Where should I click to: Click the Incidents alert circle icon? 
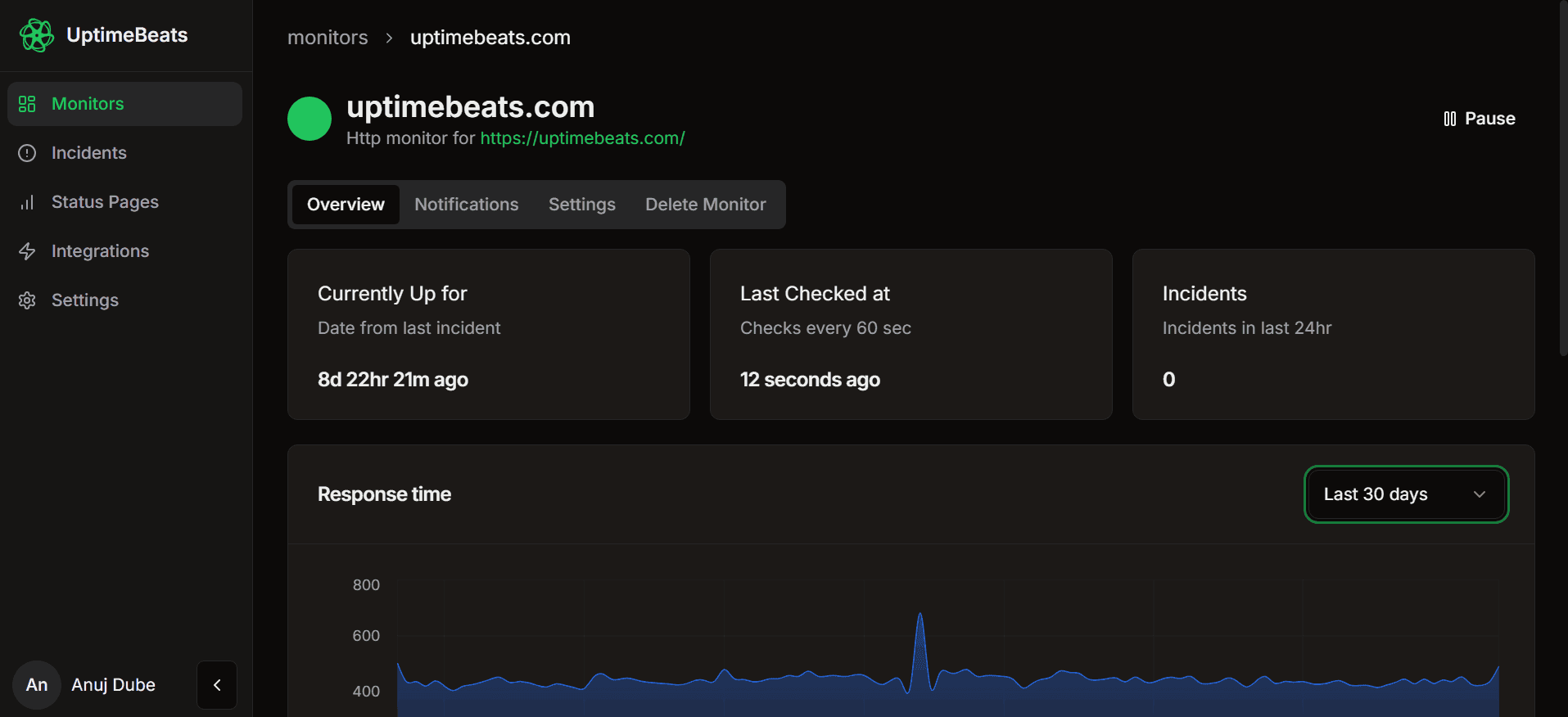point(27,153)
